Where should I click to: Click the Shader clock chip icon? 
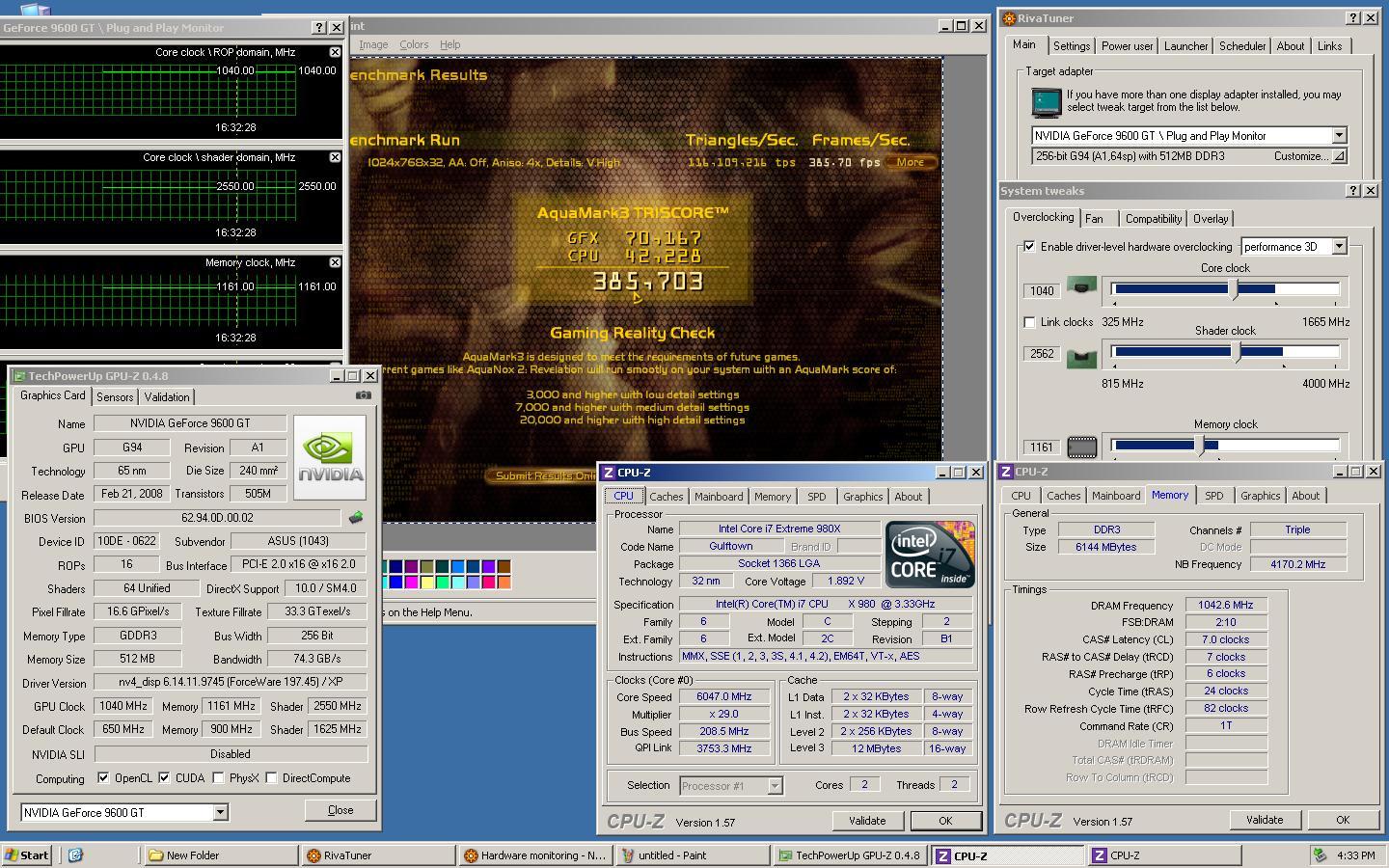click(1081, 359)
